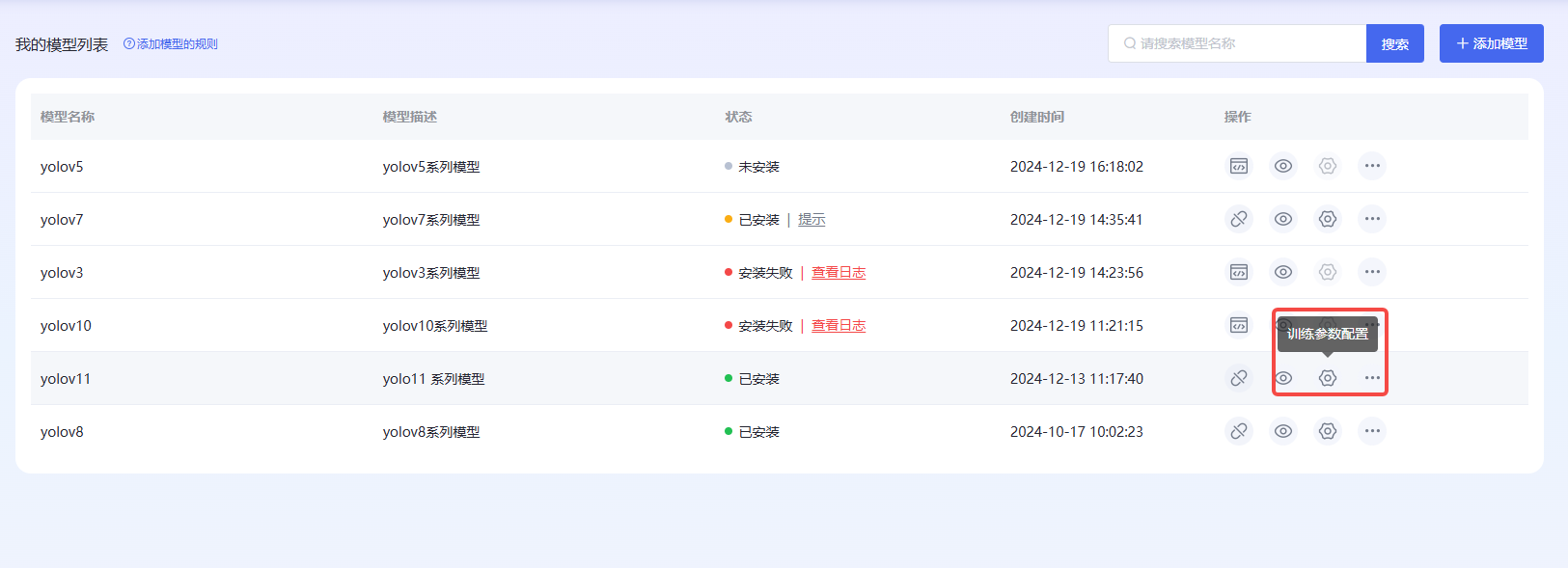1568x568 pixels.
Task: Click the 已安装 status in yolov8 row
Action: coord(758,432)
